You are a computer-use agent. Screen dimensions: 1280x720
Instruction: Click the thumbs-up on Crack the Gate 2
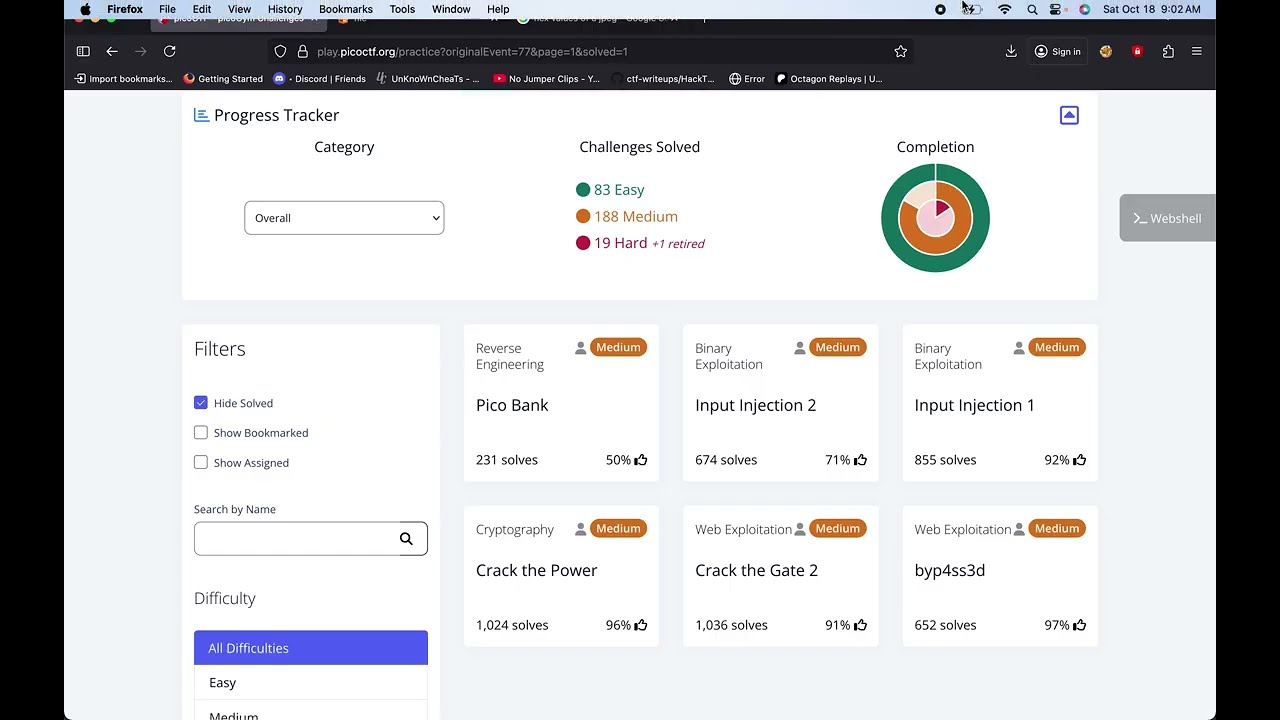(x=860, y=625)
